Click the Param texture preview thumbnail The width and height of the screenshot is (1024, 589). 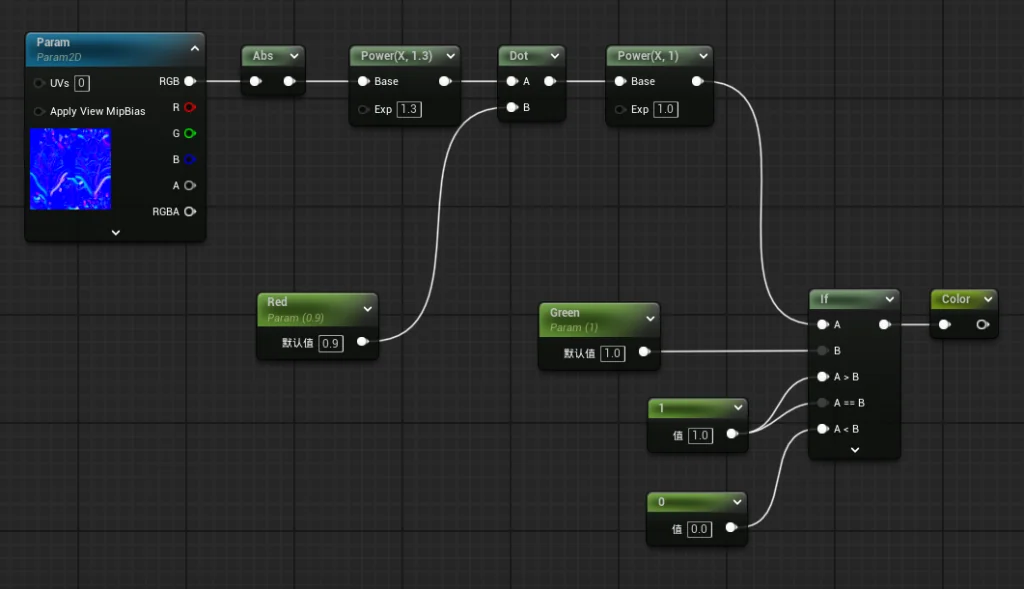click(x=71, y=169)
